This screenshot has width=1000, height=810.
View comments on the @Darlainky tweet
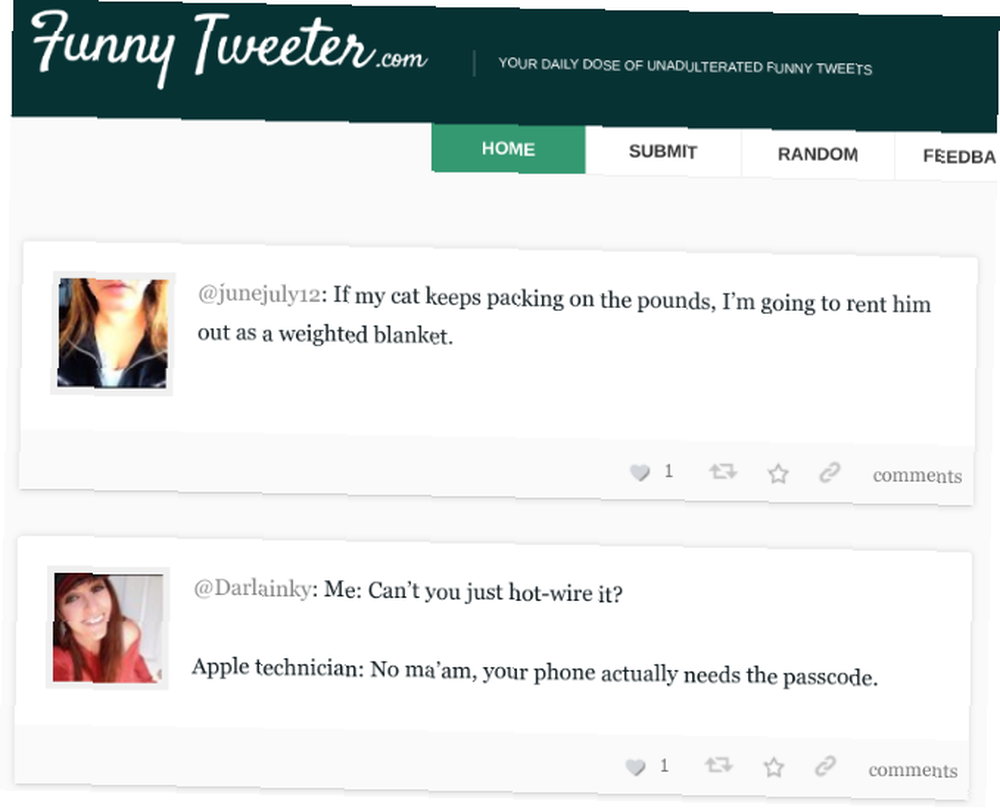[913, 770]
